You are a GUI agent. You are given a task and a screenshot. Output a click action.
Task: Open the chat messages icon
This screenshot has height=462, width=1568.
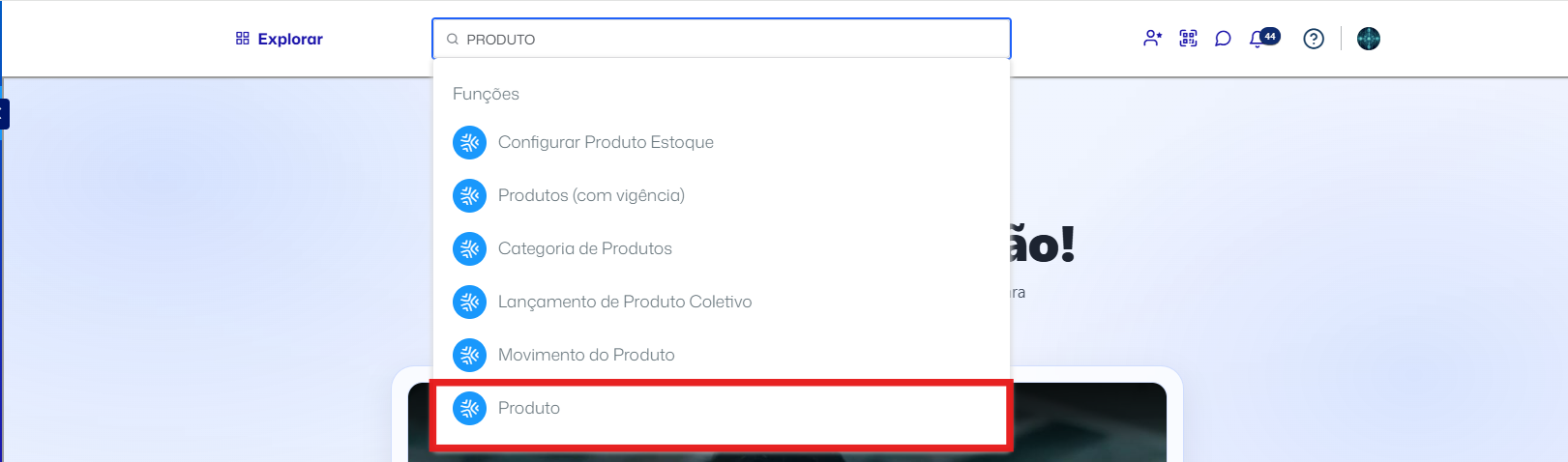[1223, 39]
